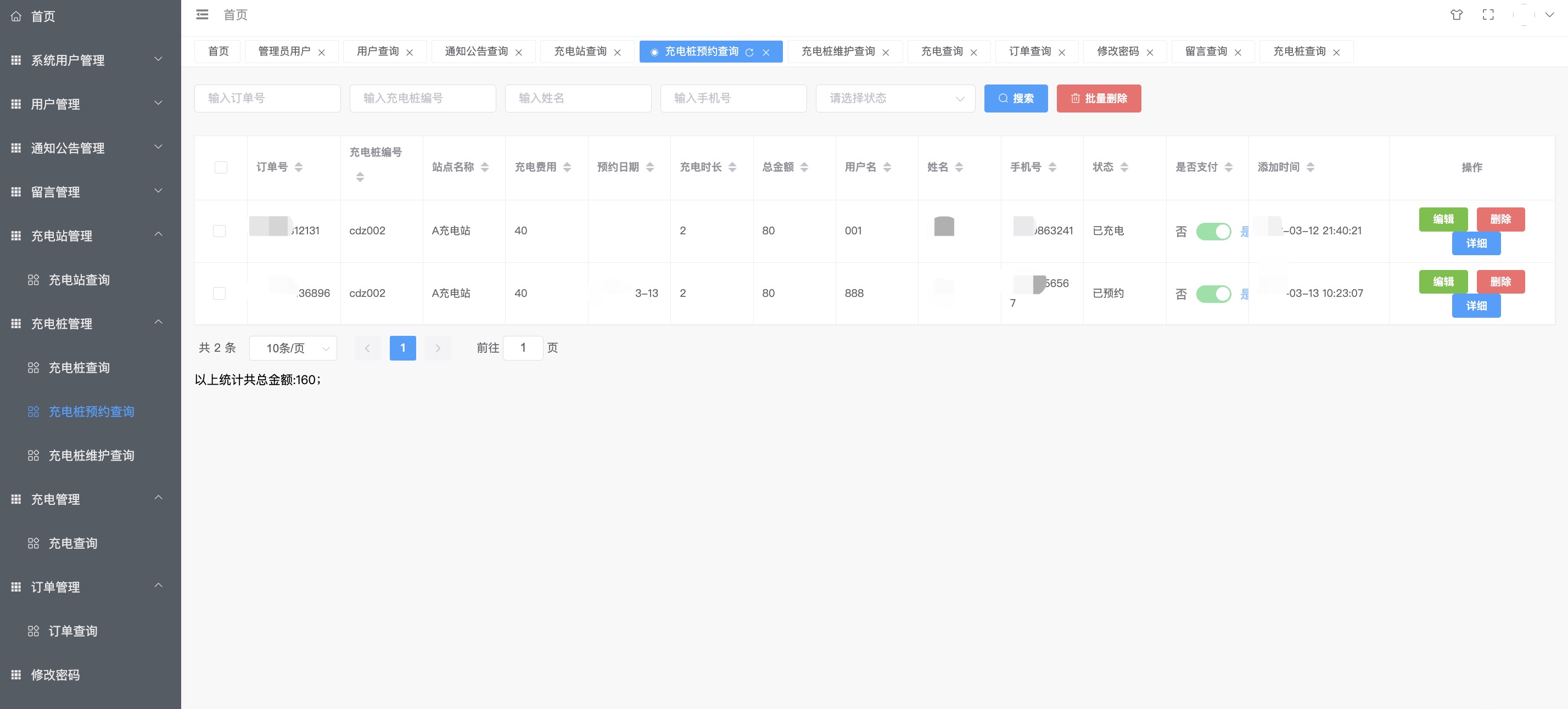Click 编辑 for user 001 row

click(1443, 219)
